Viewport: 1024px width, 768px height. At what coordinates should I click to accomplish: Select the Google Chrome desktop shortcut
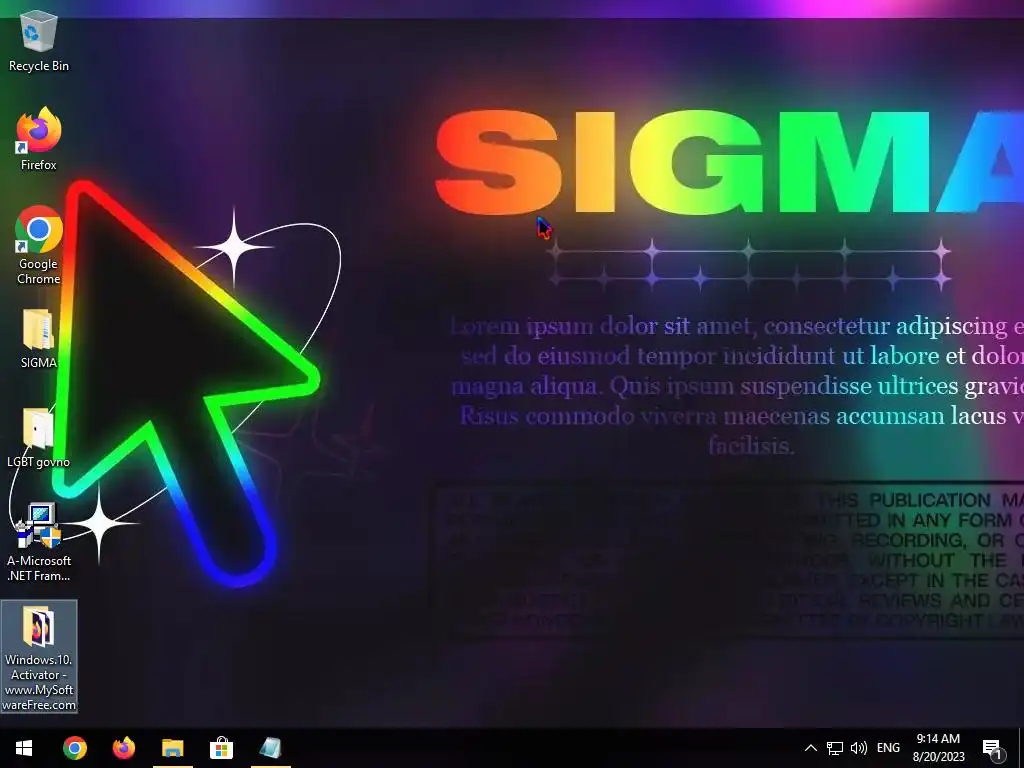point(39,246)
